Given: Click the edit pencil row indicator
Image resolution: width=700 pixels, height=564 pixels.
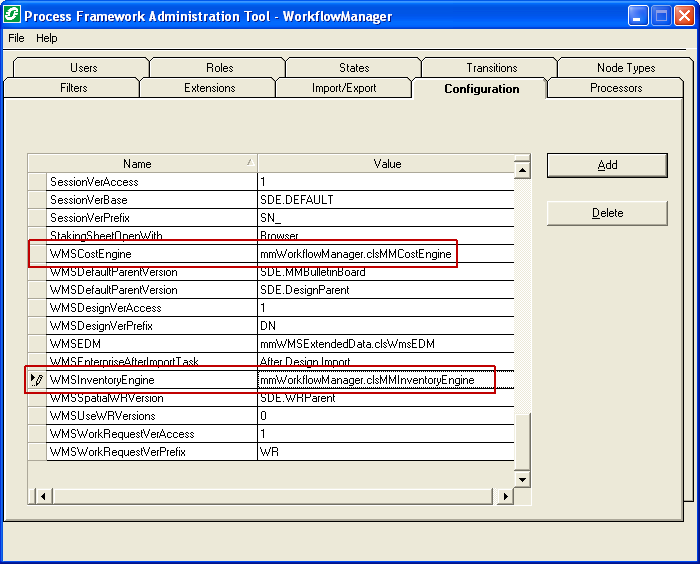Looking at the screenshot, I should click(37, 380).
